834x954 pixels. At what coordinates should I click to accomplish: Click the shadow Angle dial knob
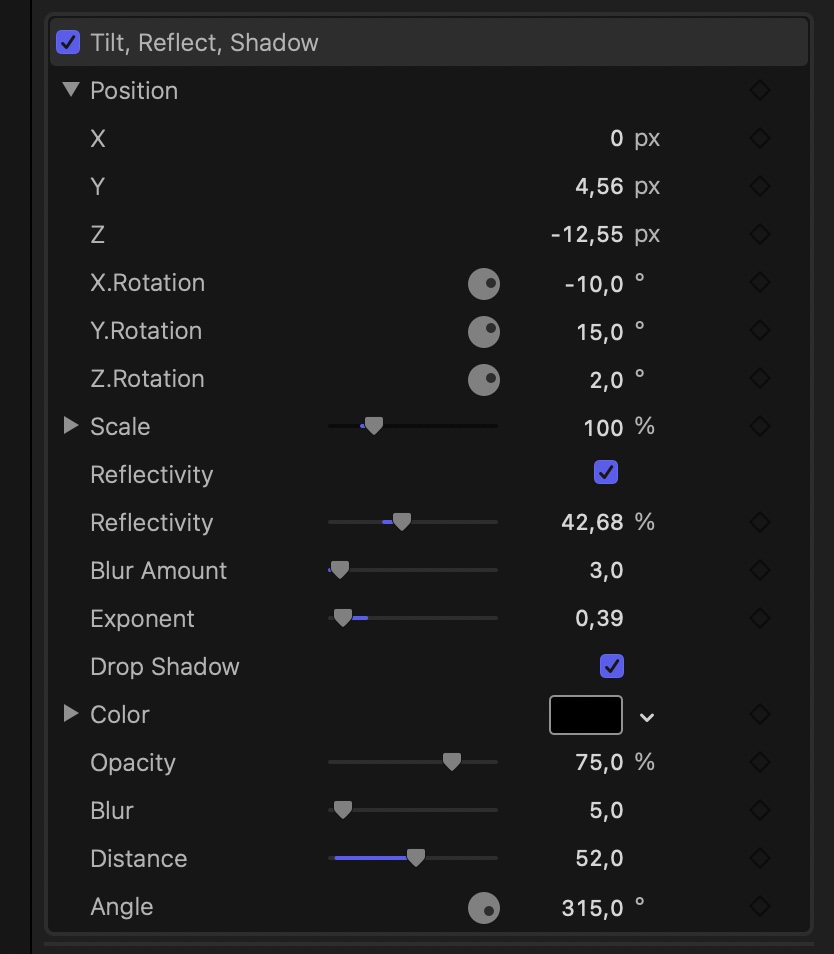(484, 908)
